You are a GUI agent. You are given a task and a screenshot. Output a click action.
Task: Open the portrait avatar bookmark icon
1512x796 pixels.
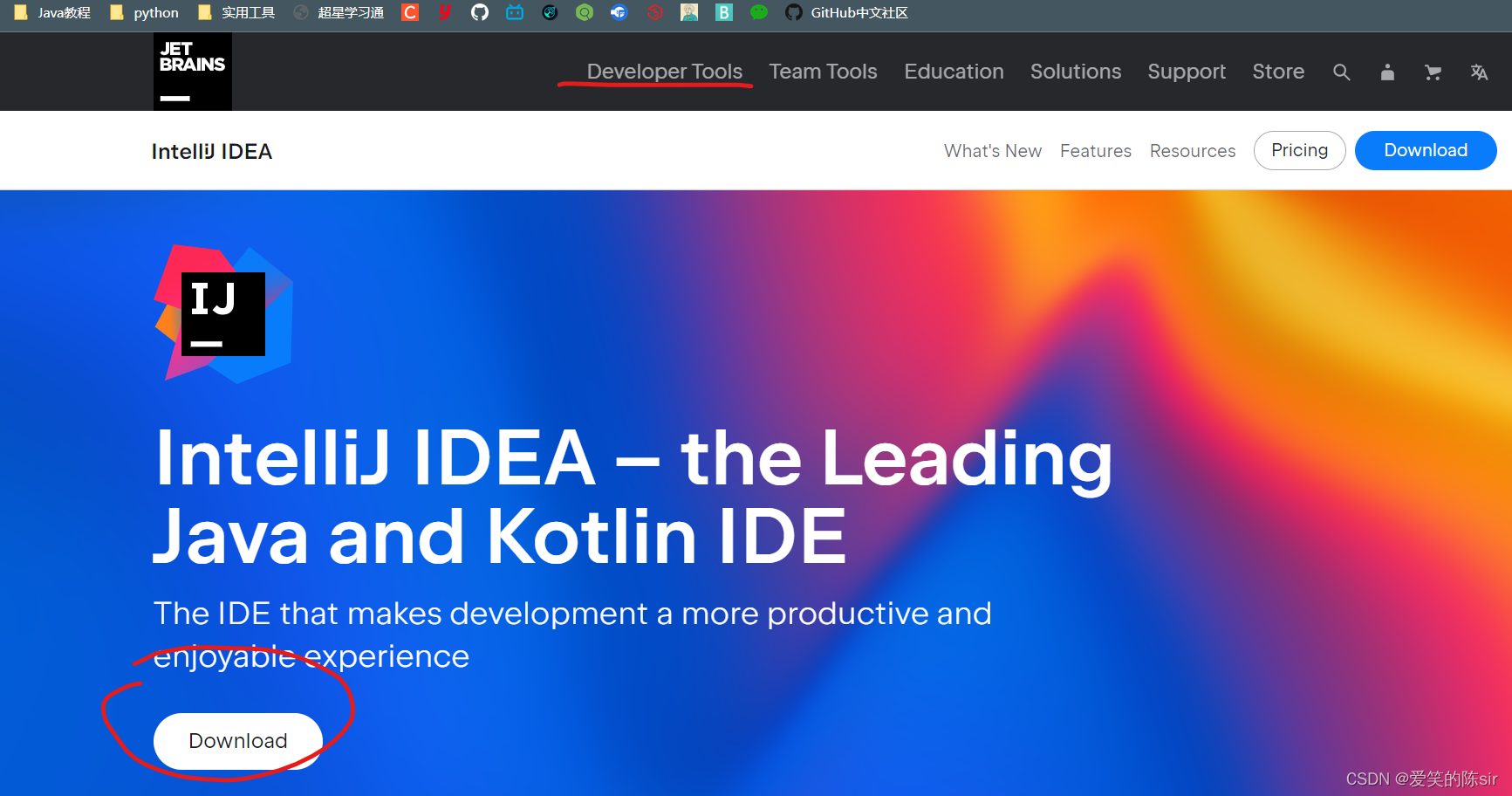[x=689, y=12]
